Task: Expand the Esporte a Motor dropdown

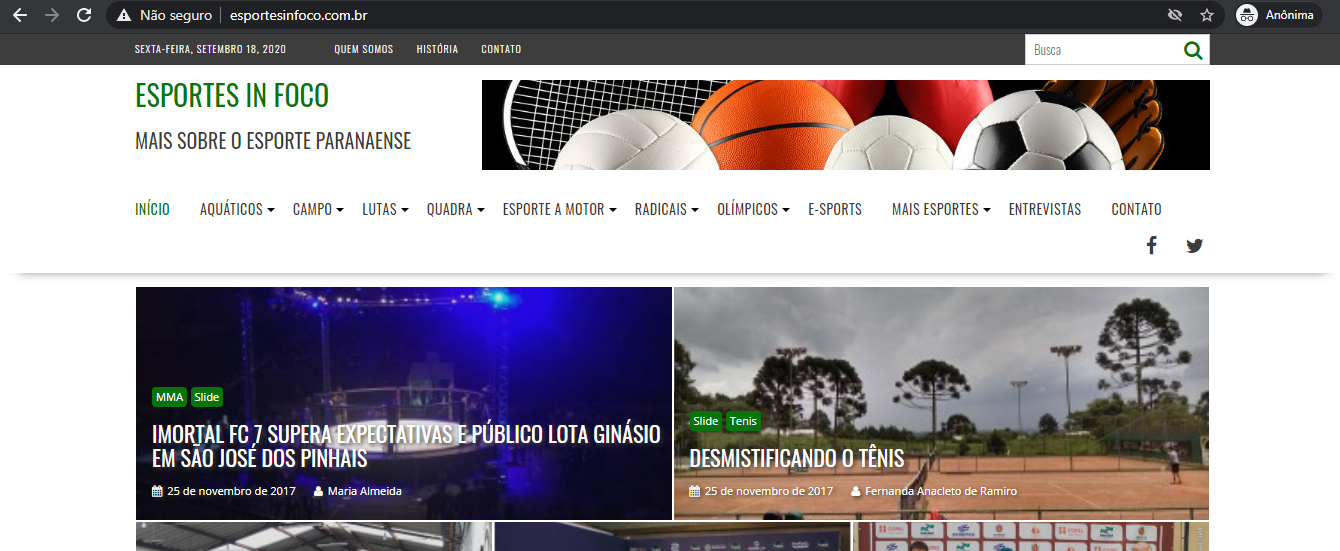Action: point(559,209)
